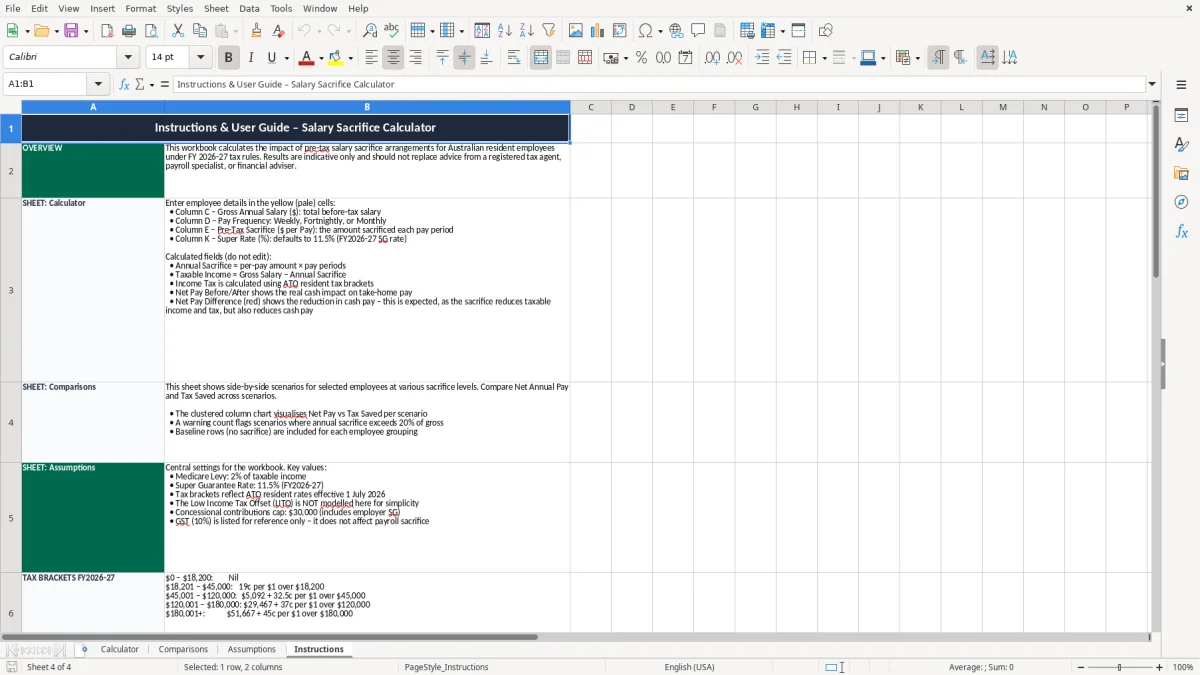Screen dimensions: 1200x675
Task: Toggle Center Horizontally alignment
Action: coord(393,58)
